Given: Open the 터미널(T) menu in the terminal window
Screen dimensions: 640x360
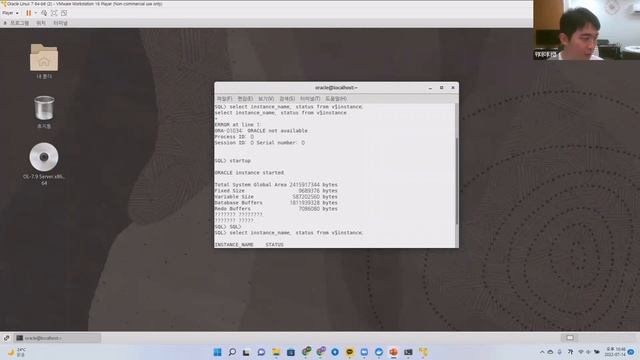Looking at the screenshot, I should coord(310,99).
